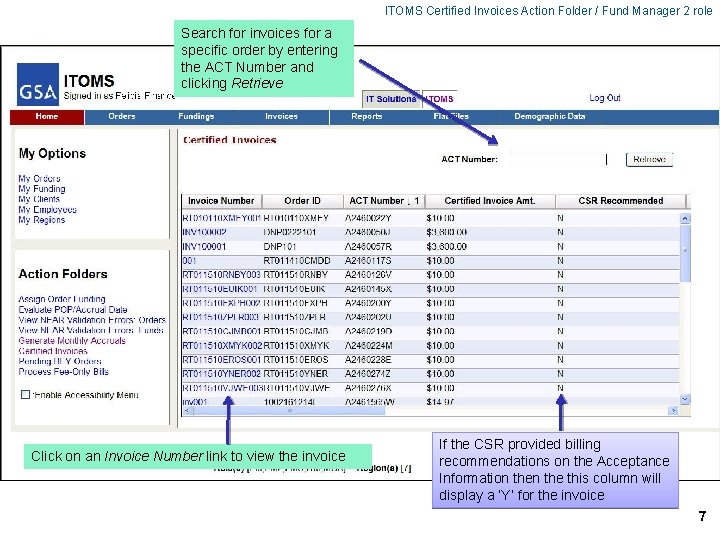The height and width of the screenshot is (540, 720).
Task: Open My Orders link
Action: (x=39, y=178)
